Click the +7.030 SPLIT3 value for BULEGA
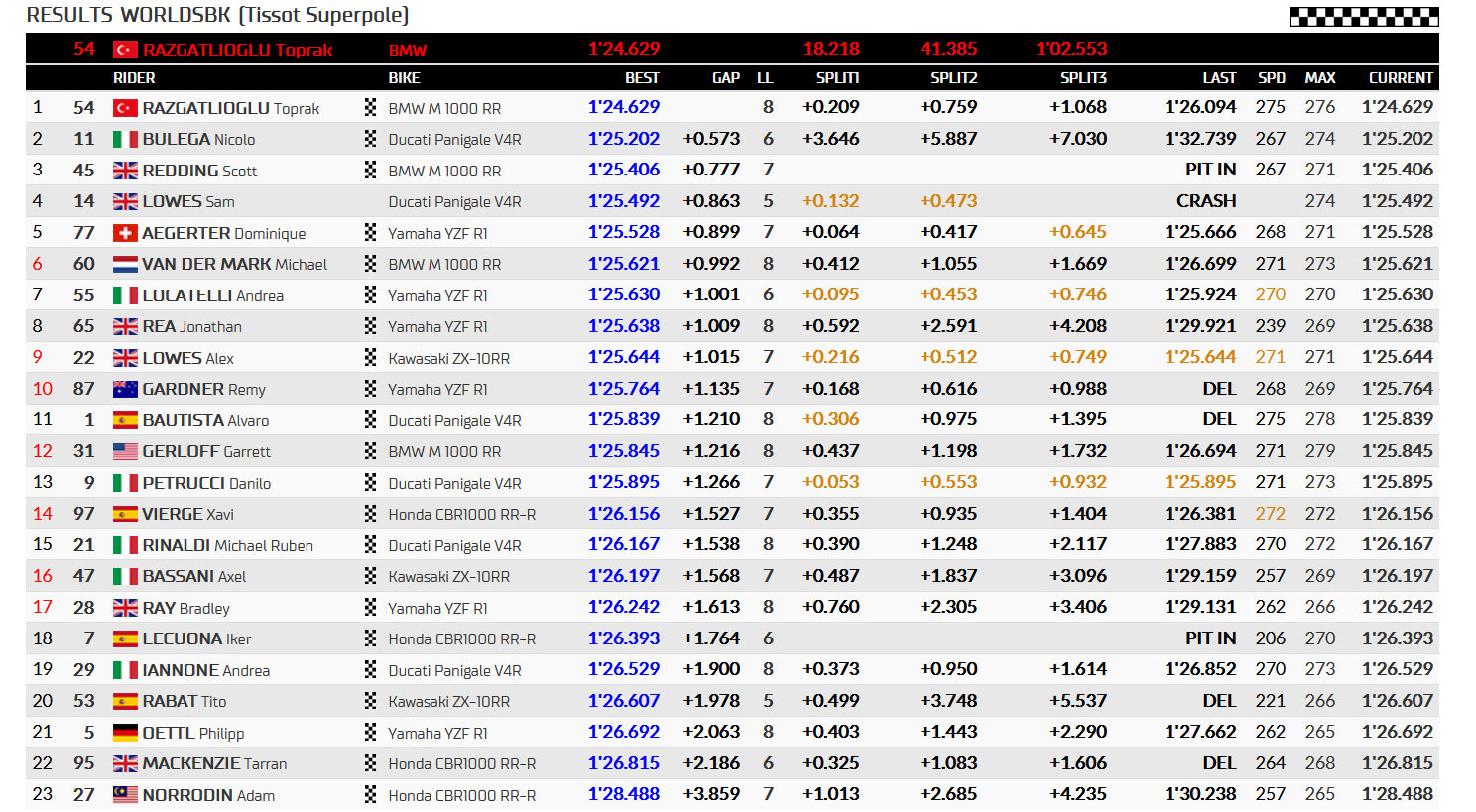Viewport: 1476px width, 812px height. tap(1078, 139)
